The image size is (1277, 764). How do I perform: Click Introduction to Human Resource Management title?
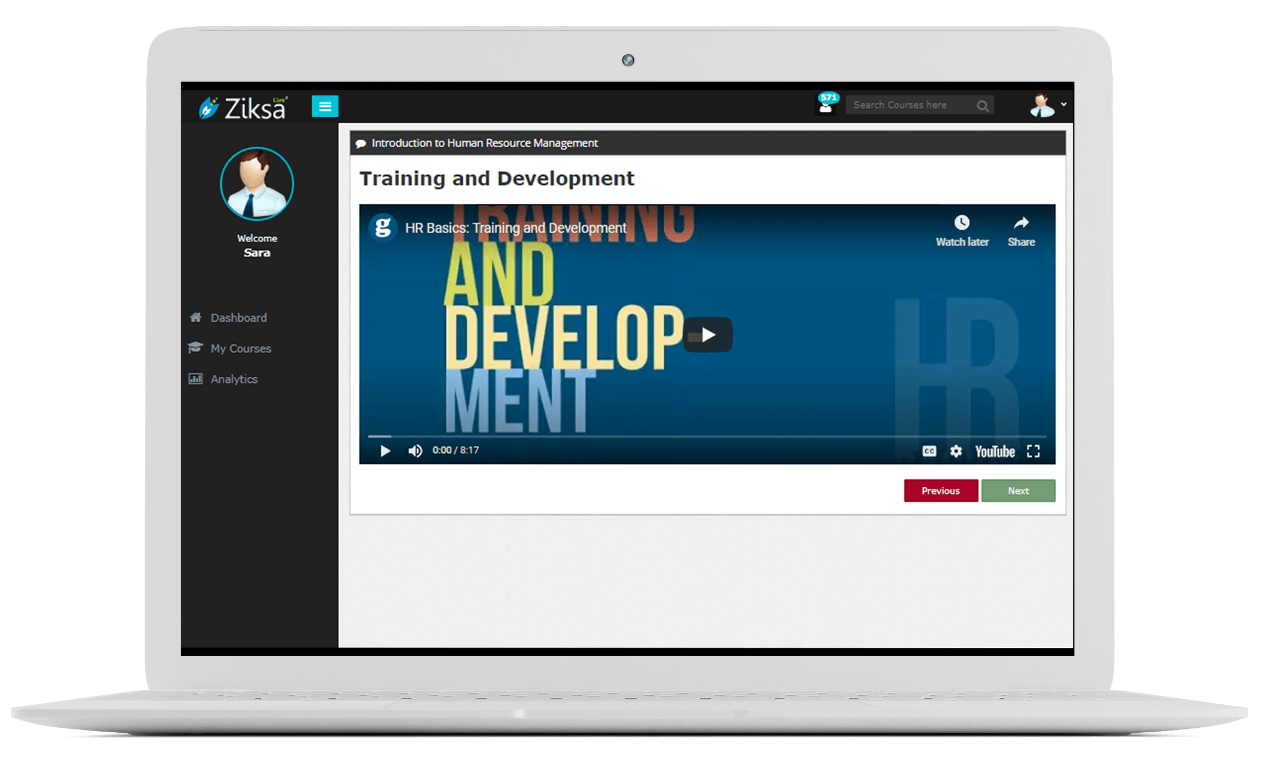[x=485, y=143]
